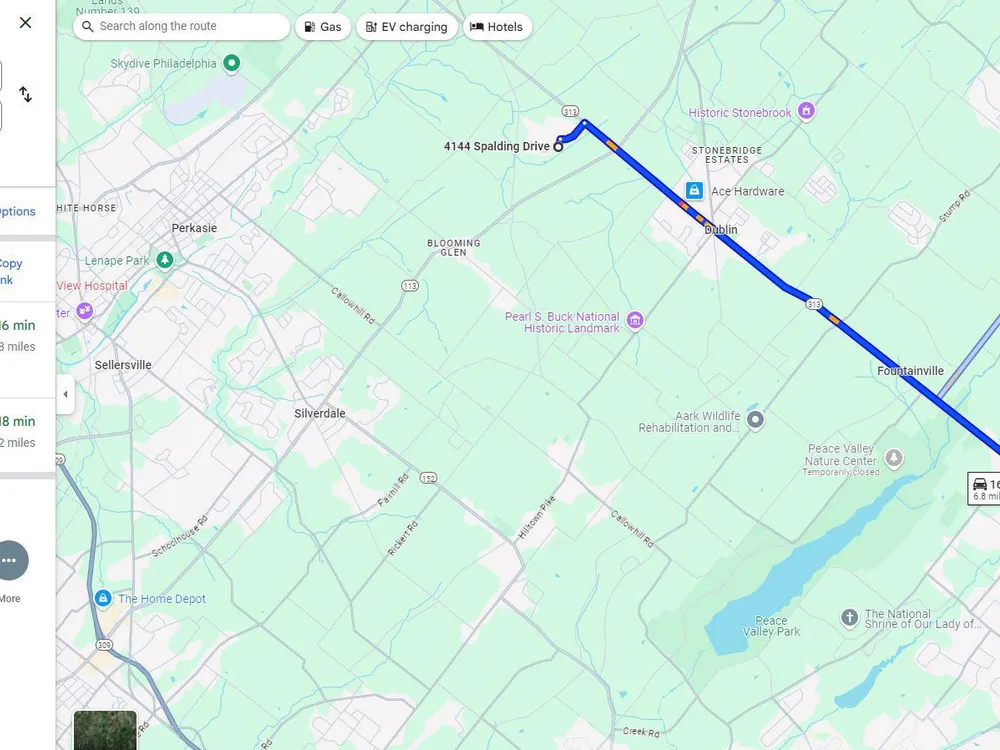Open the Ace Hardware shopping pin
The width and height of the screenshot is (1000, 750).
(695, 190)
